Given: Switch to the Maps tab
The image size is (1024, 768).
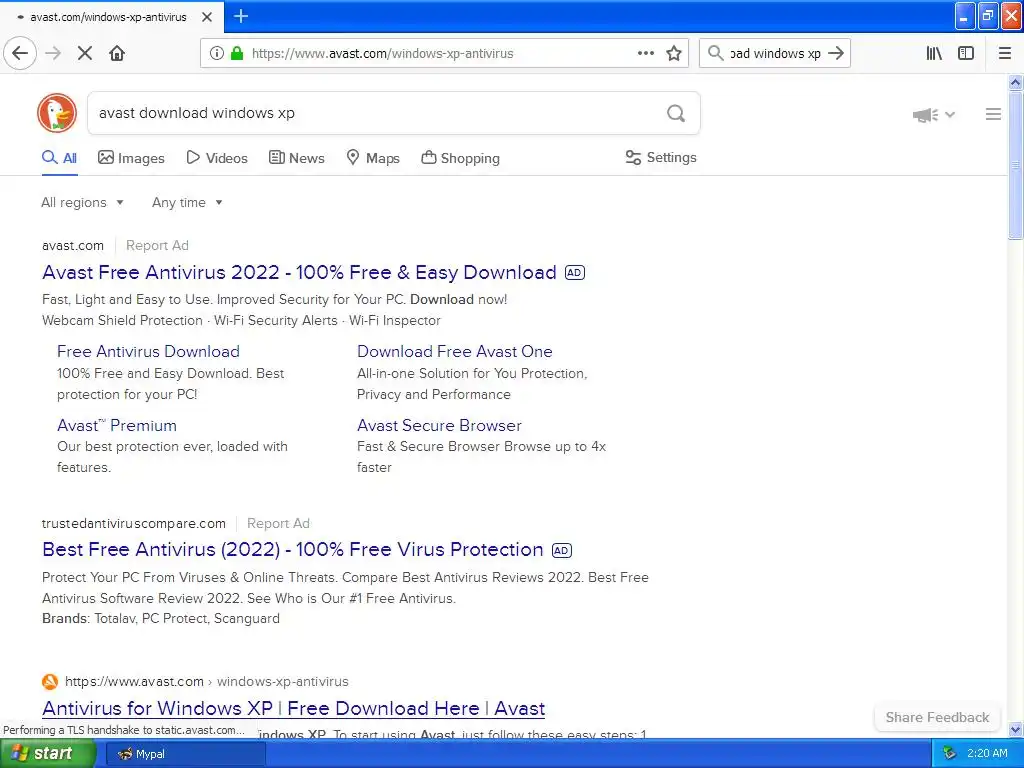Looking at the screenshot, I should click(x=373, y=158).
